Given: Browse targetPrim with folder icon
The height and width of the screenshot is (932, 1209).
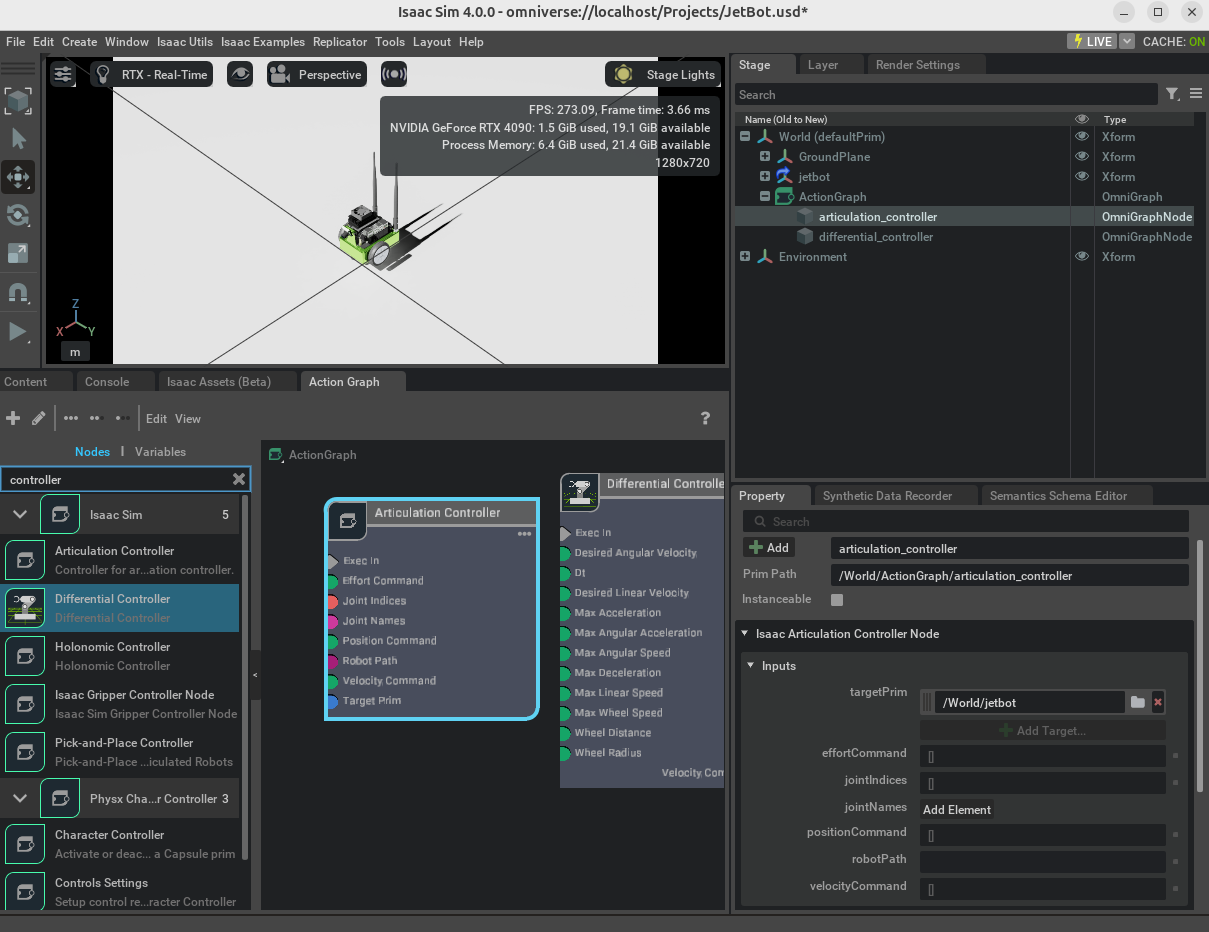Looking at the screenshot, I should (1137, 702).
